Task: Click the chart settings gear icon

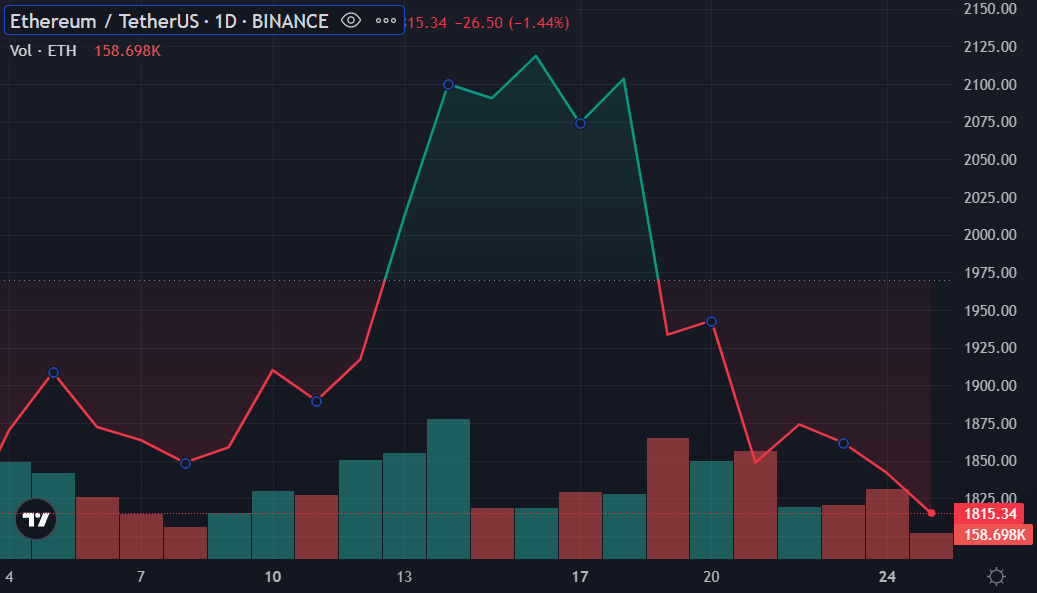Action: [x=996, y=576]
